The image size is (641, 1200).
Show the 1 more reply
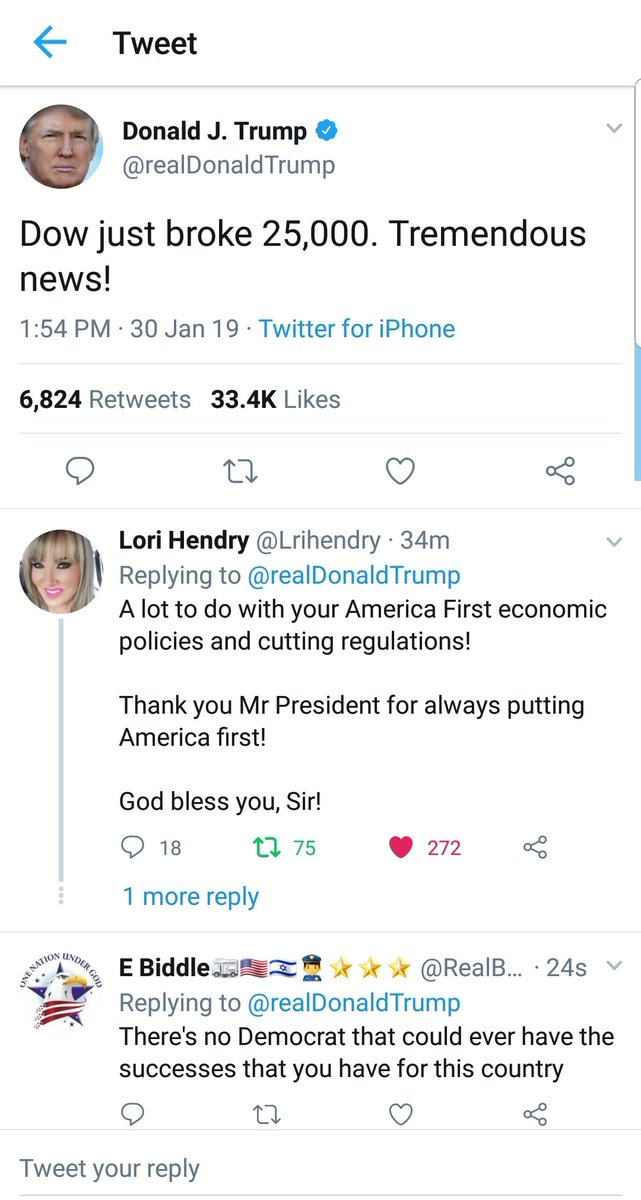(190, 897)
